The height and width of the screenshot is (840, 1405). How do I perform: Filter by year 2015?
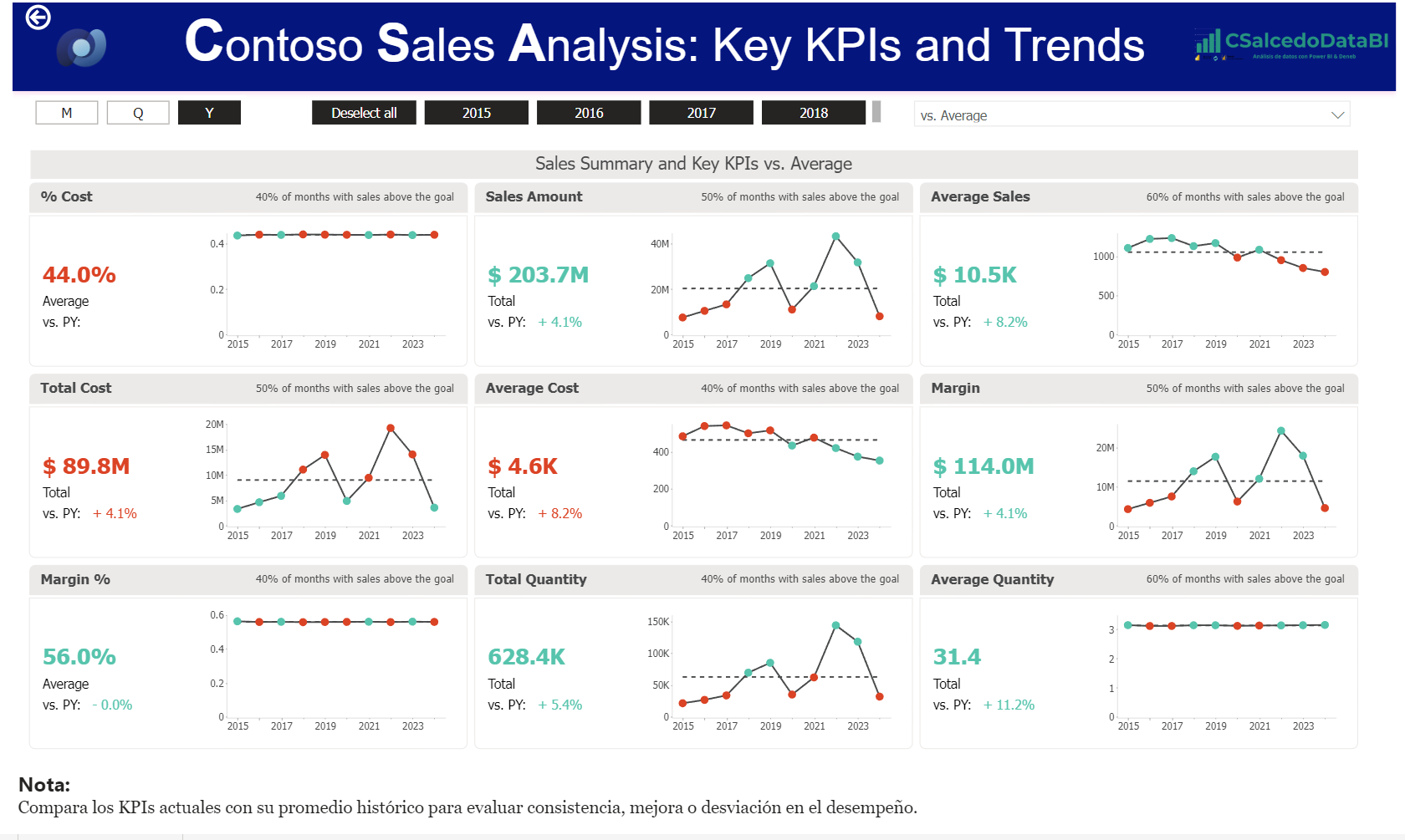click(476, 113)
